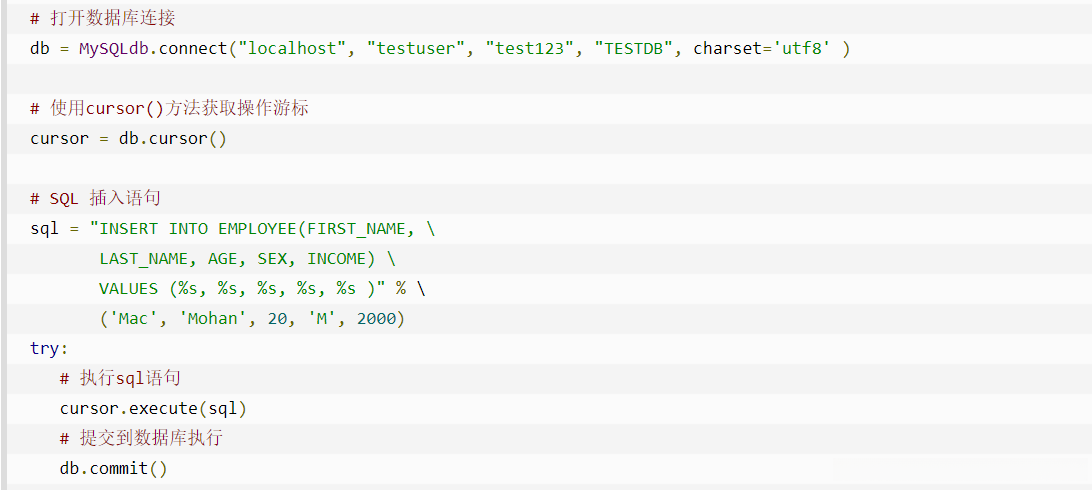Viewport: 1092px width, 490px height.
Task: Click the cursor.execute(sql) statement
Action: tap(153, 408)
